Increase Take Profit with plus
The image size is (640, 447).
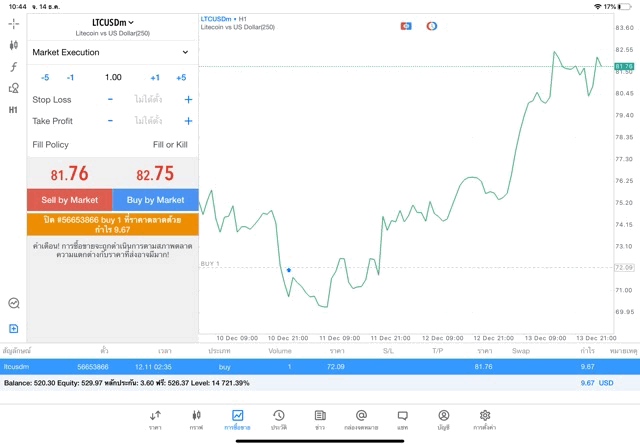(x=188, y=121)
